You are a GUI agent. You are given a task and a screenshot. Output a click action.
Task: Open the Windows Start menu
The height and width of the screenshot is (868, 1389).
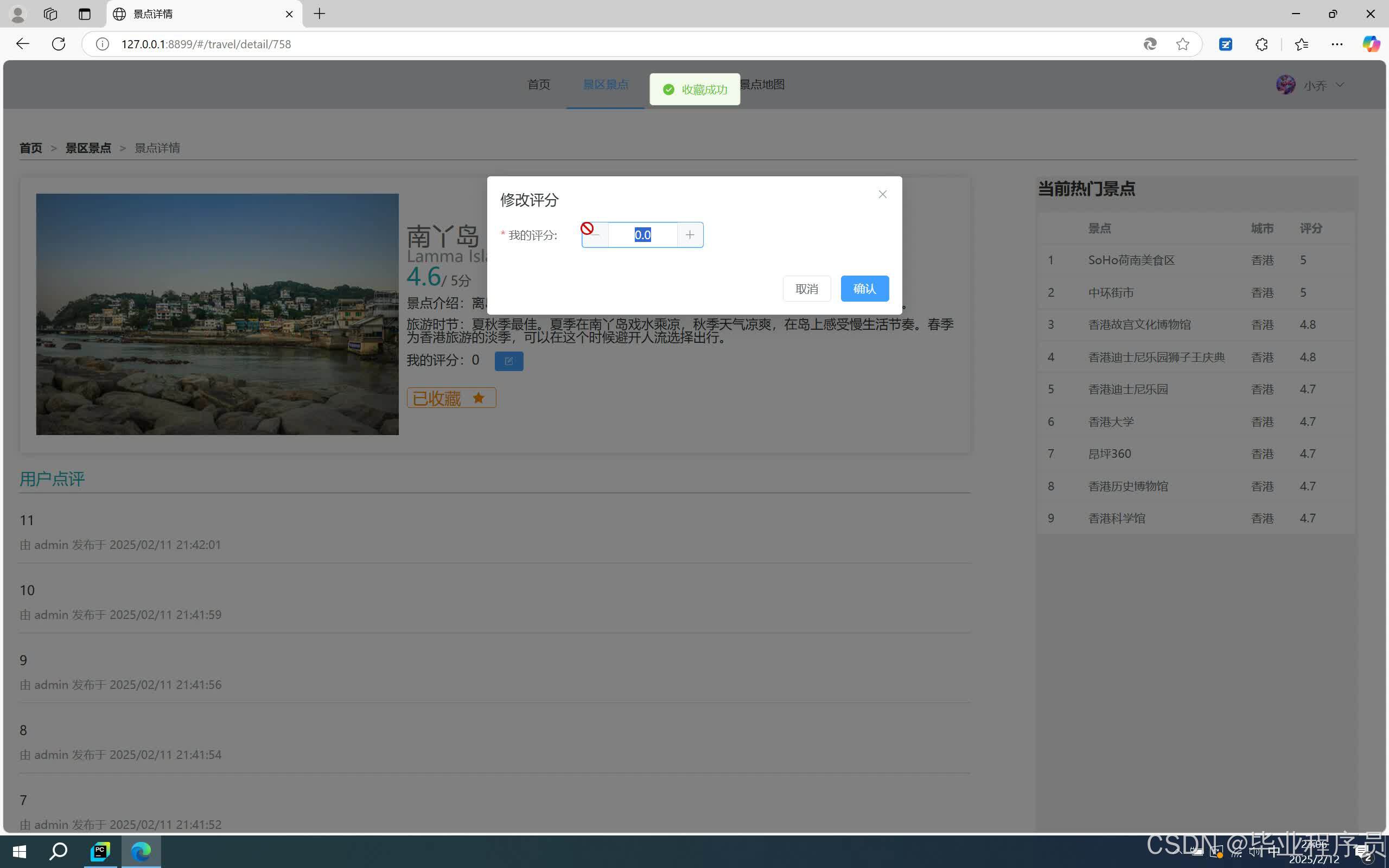[20, 851]
